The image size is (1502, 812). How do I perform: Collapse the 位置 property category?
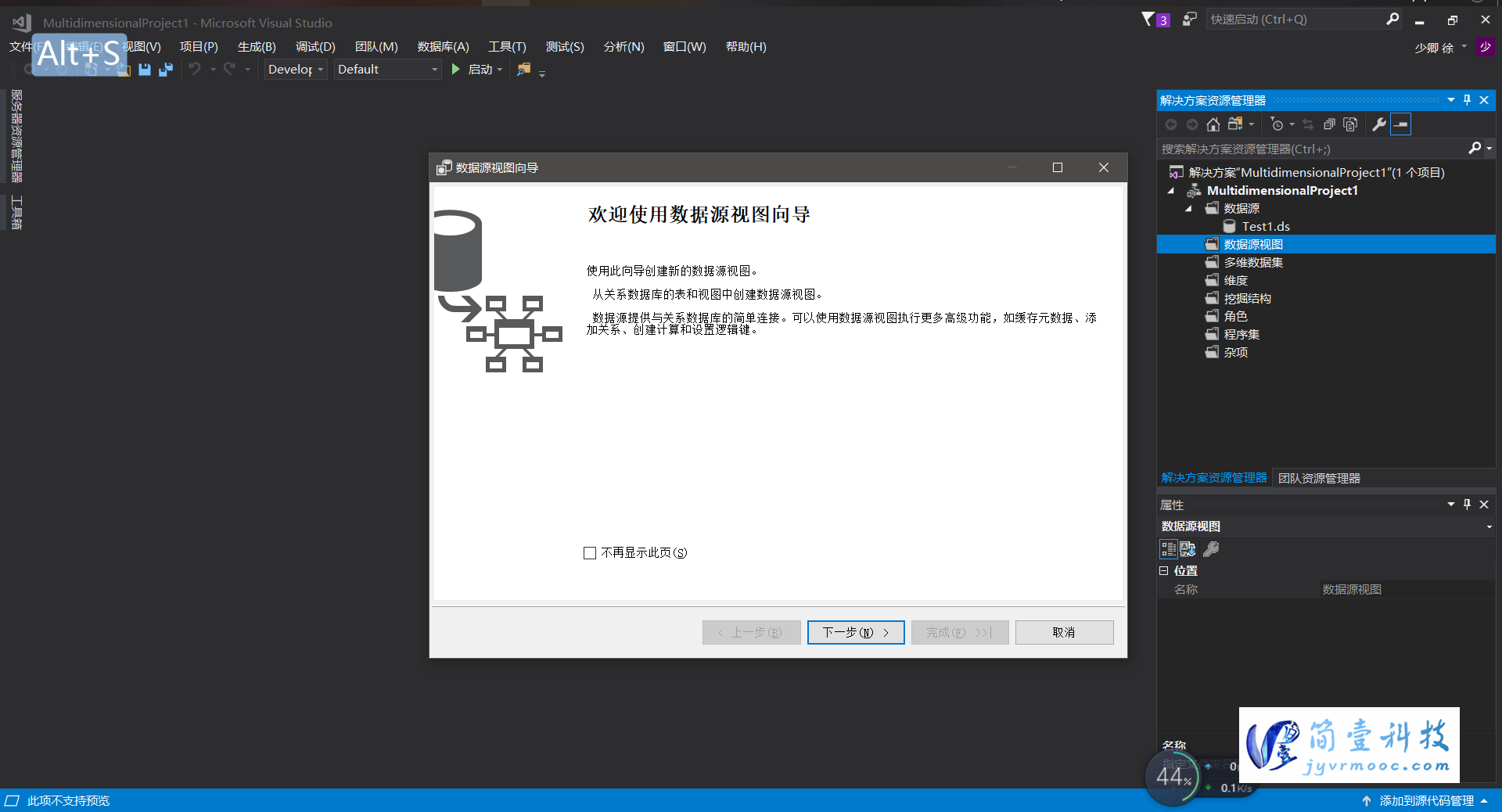(1163, 571)
